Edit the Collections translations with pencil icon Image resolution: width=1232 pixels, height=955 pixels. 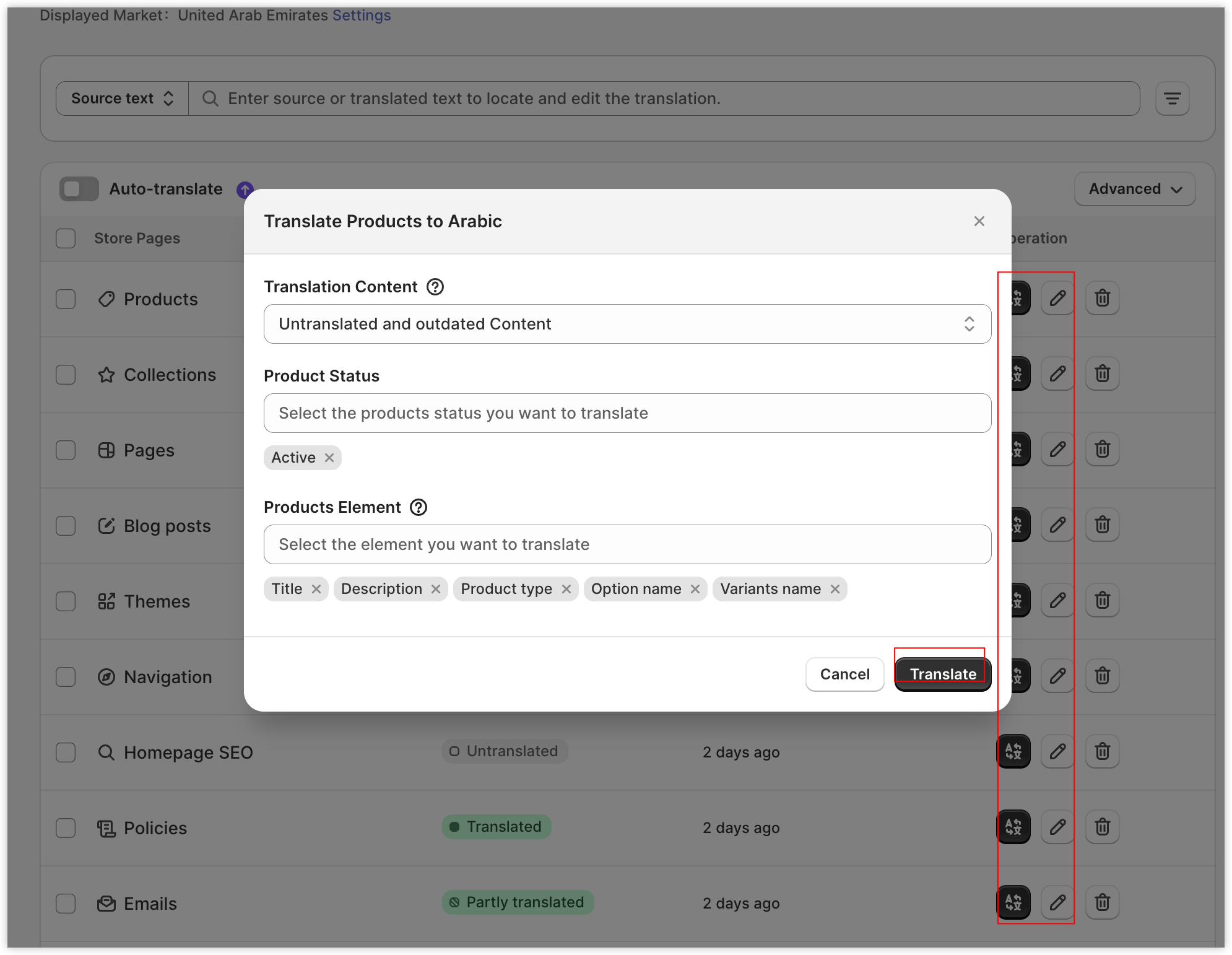[1057, 373]
